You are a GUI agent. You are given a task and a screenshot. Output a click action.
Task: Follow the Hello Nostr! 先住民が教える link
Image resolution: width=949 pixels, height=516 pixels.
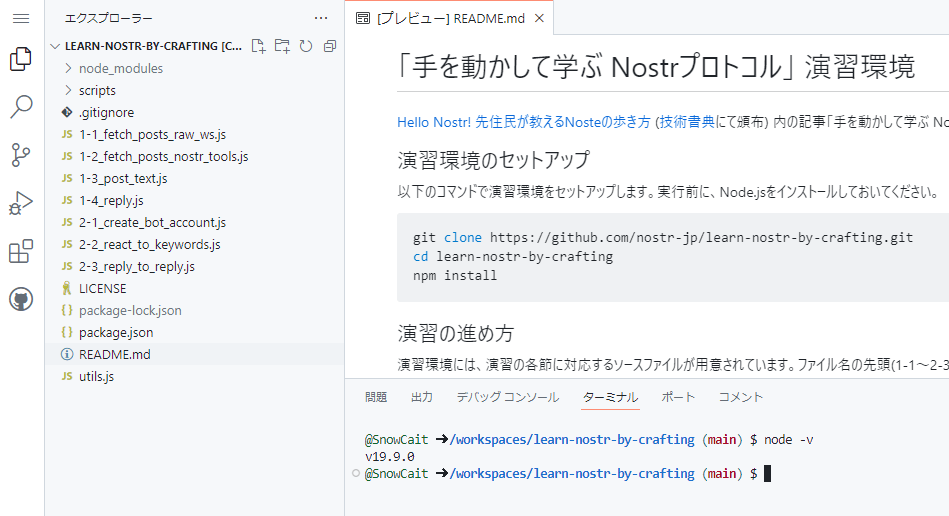[524, 122]
